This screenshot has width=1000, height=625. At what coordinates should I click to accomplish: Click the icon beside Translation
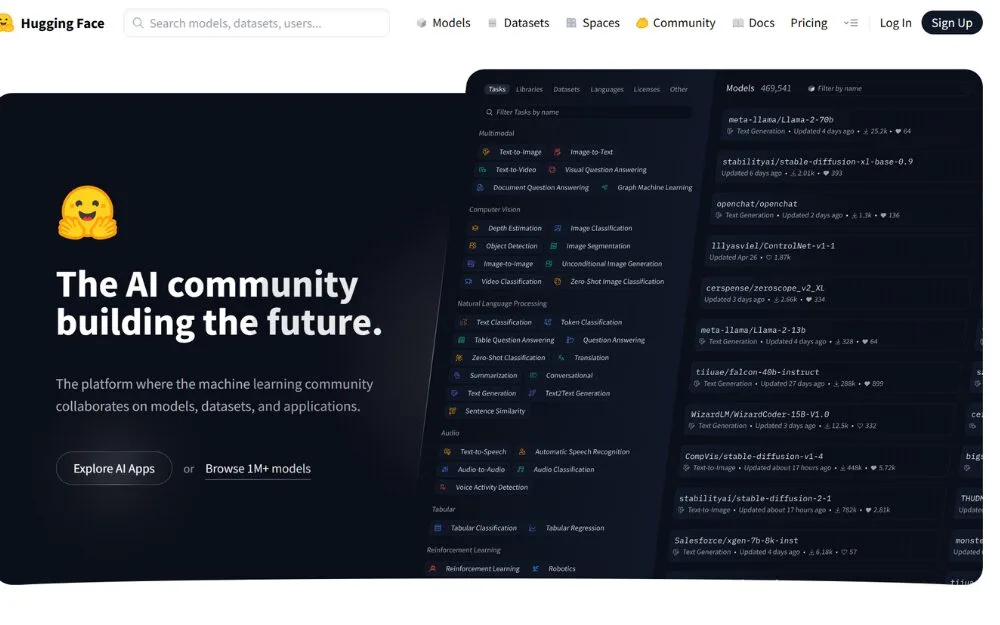(561, 358)
